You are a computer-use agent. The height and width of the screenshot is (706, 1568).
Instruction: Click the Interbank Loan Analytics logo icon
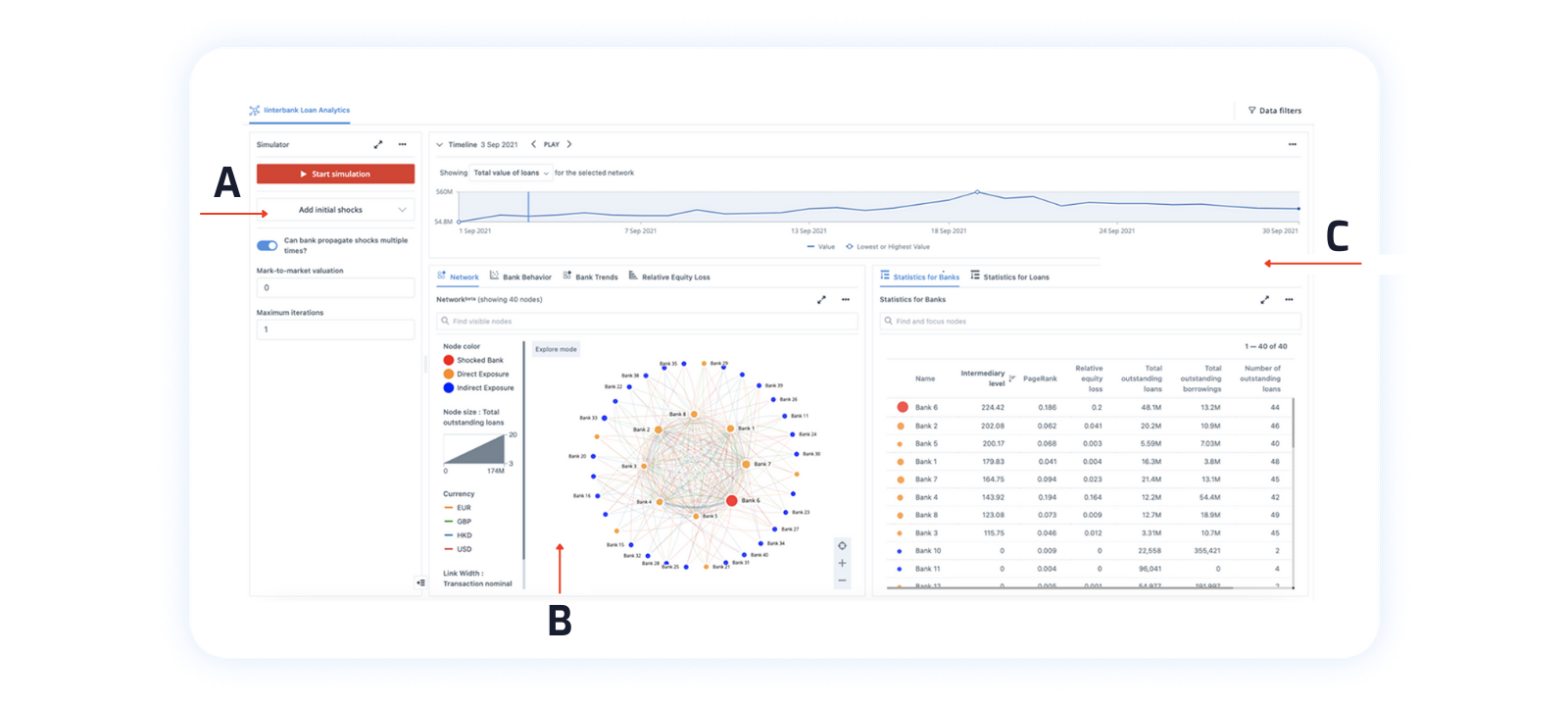(x=255, y=110)
